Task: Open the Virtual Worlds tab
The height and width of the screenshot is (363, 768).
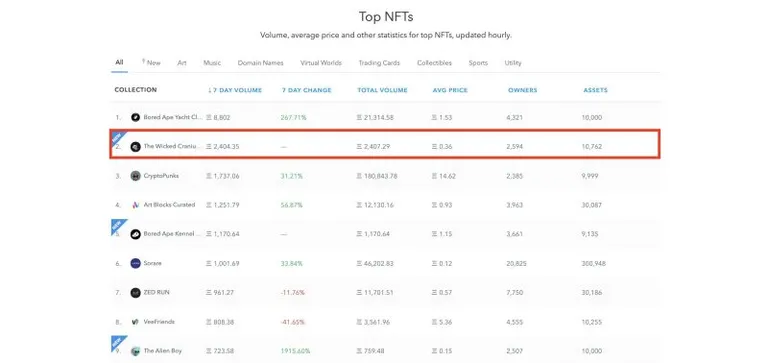Action: [321, 63]
